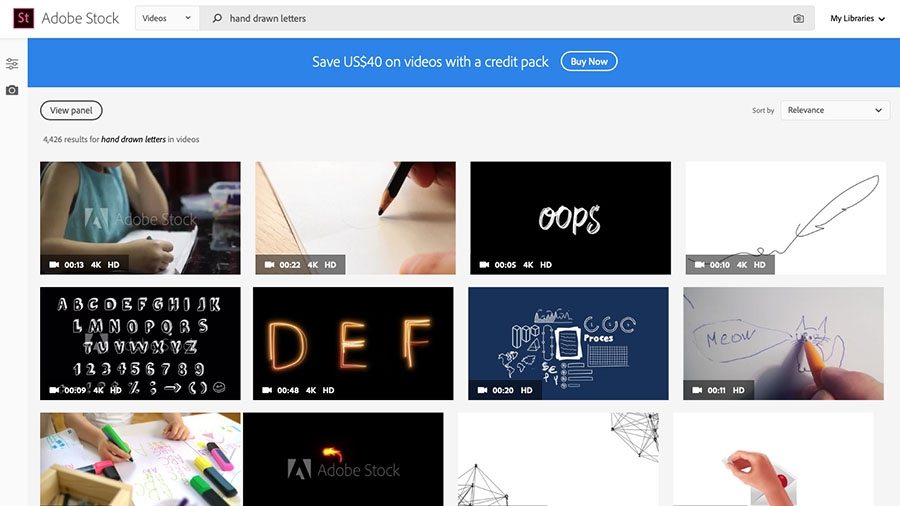Click video camera icon on 00:05 oops clip
The width and height of the screenshot is (900, 506).
point(484,264)
